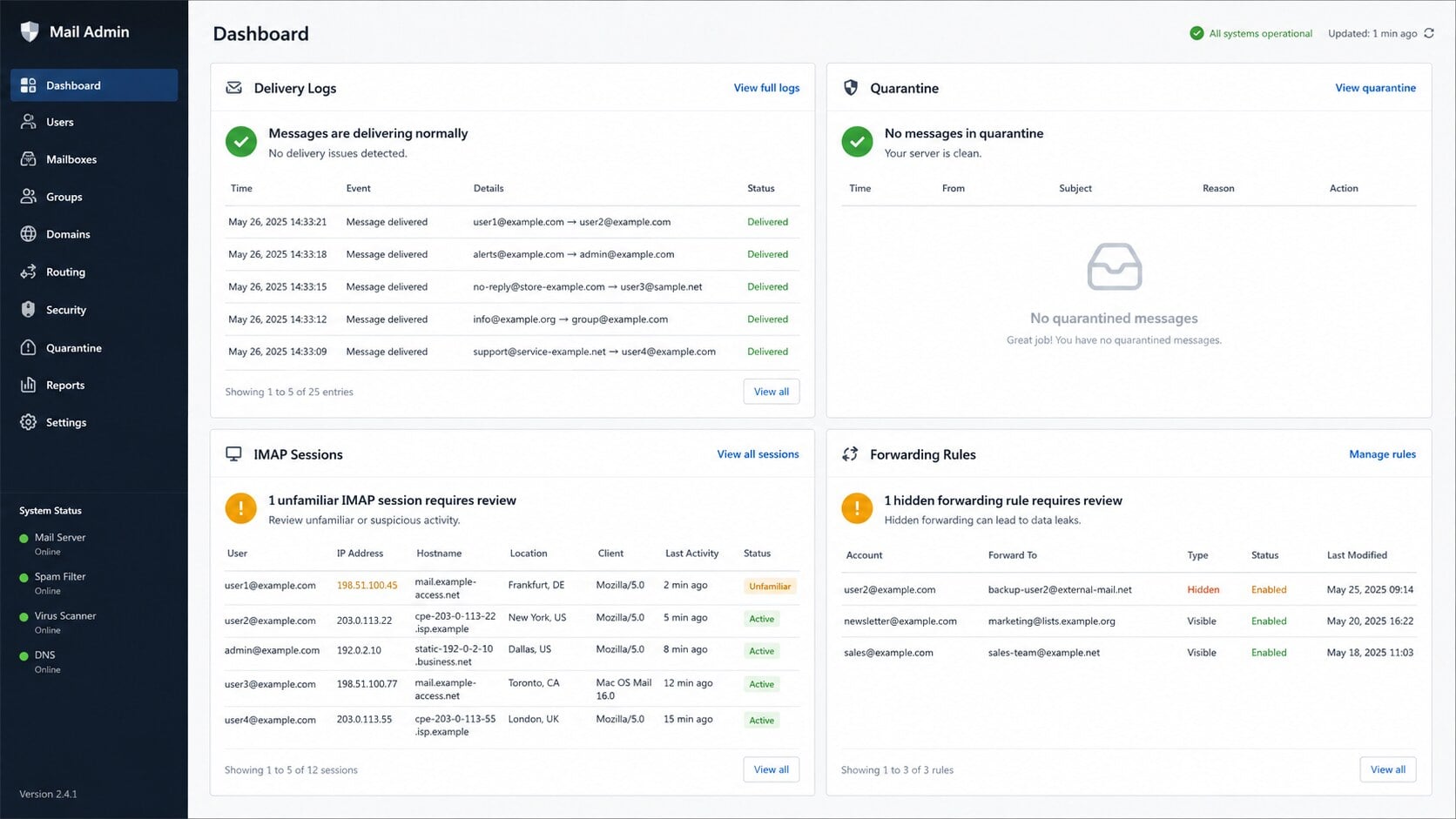The width and height of the screenshot is (1456, 819).
Task: Click the Last Modified column header
Action: 1357,555
